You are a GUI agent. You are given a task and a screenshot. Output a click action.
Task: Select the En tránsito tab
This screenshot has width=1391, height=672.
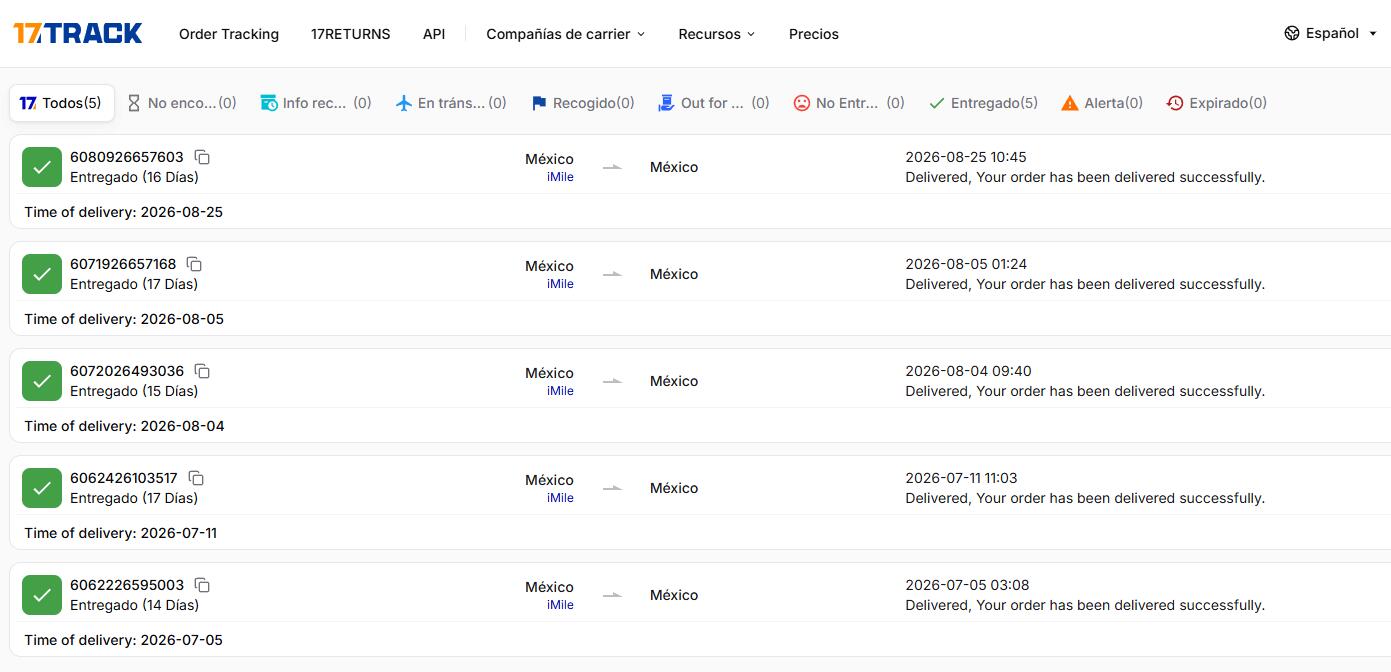pyautogui.click(x=451, y=103)
